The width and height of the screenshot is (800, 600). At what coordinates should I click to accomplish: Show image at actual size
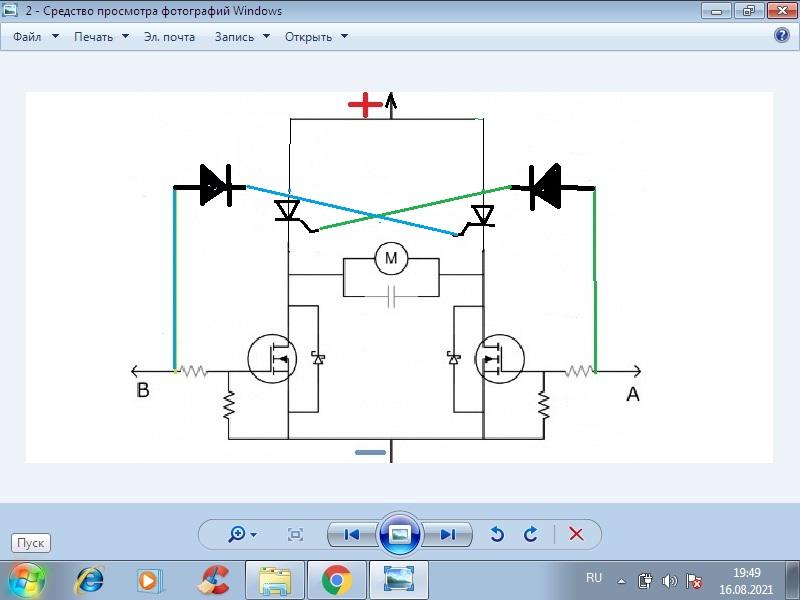click(295, 535)
